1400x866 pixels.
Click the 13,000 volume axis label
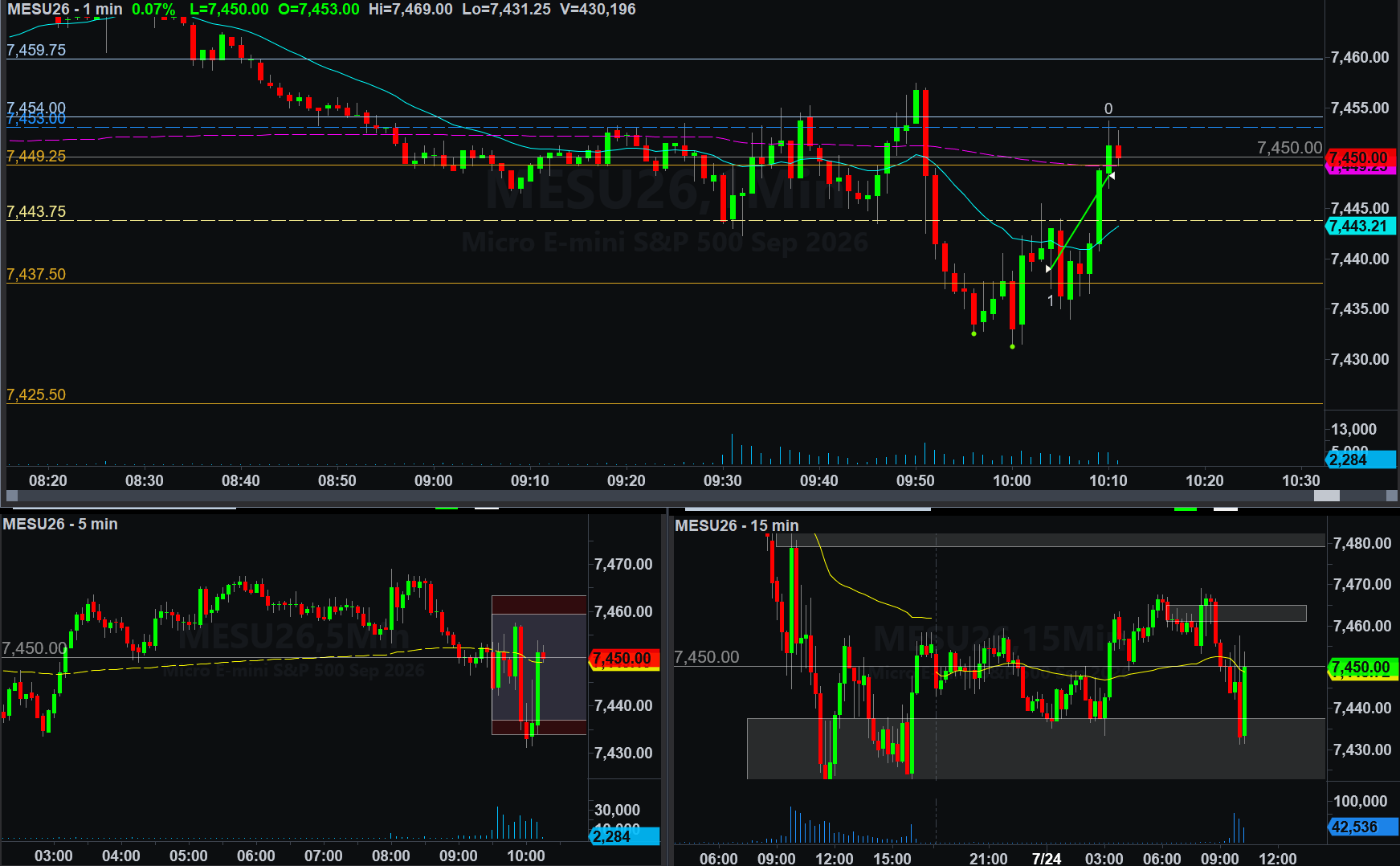pos(1354,429)
